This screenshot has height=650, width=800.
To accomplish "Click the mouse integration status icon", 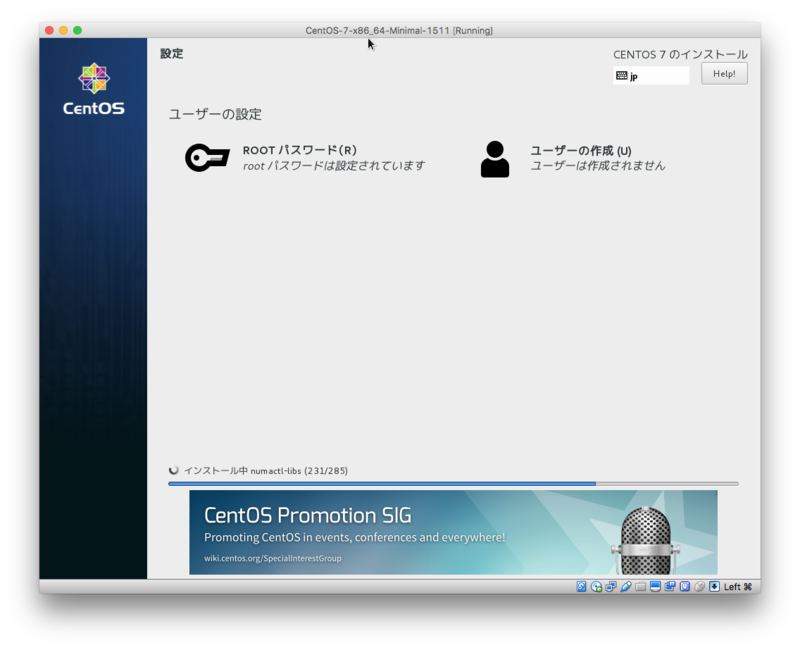I will pos(699,587).
